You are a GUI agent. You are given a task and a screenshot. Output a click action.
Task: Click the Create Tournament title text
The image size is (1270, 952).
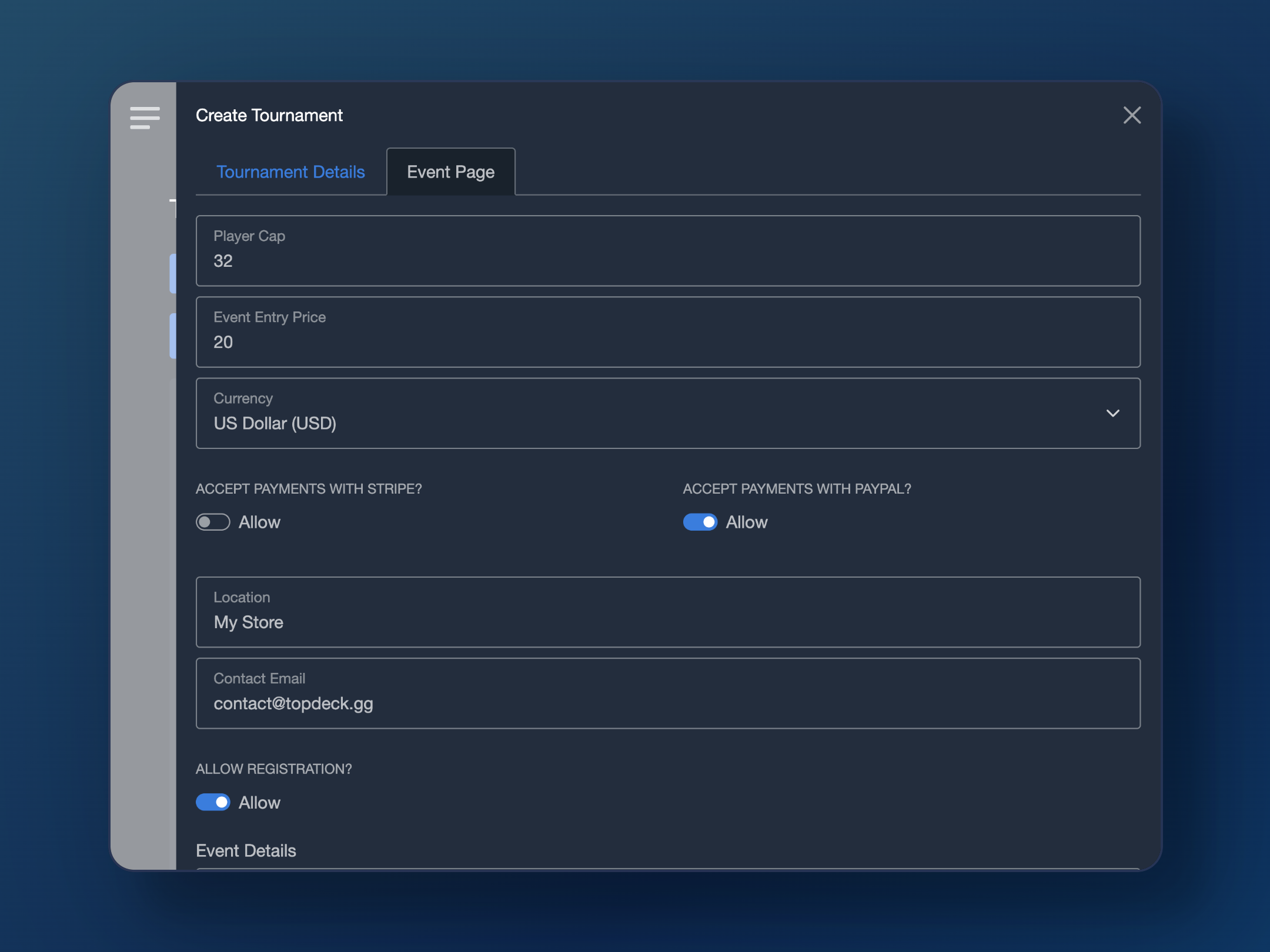tap(269, 115)
